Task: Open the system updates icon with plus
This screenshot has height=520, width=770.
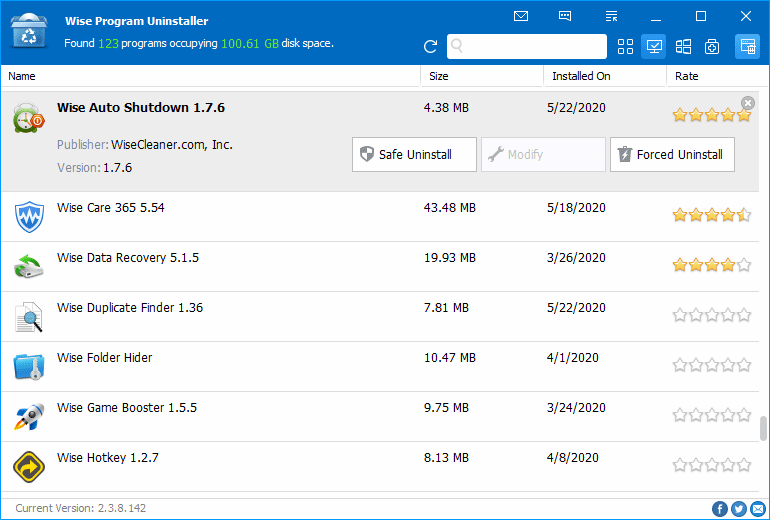Action: pos(712,47)
